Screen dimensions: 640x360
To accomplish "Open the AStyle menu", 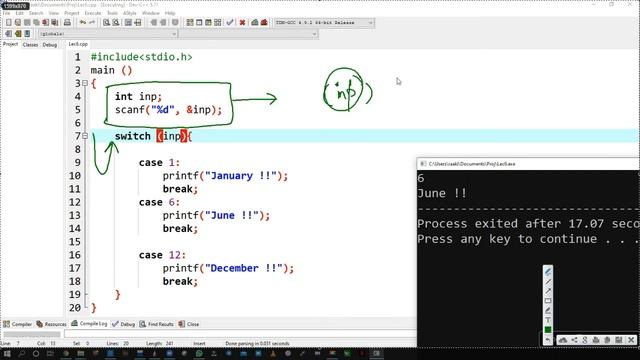I will point(130,13).
